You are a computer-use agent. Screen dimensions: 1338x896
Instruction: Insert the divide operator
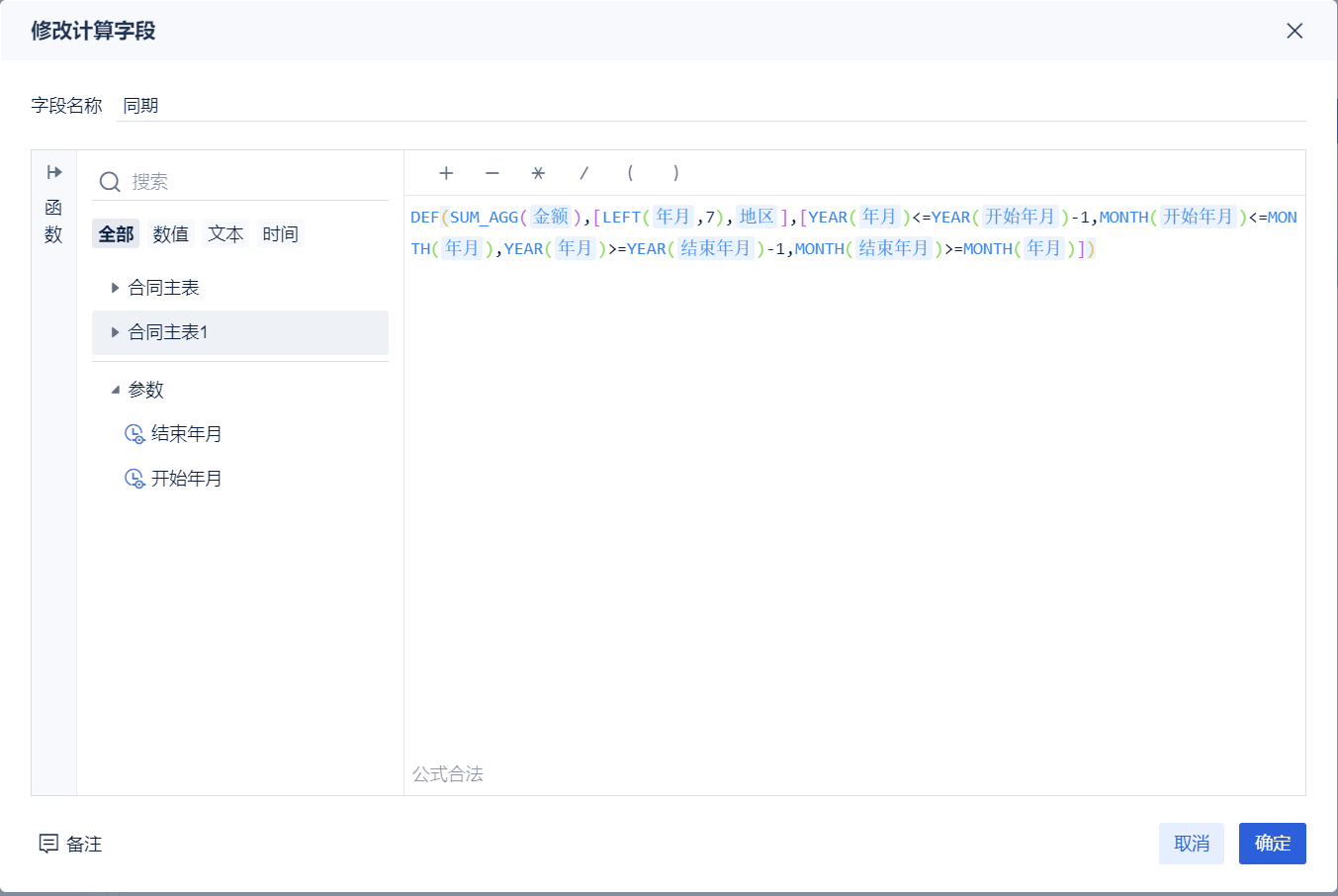coord(584,173)
